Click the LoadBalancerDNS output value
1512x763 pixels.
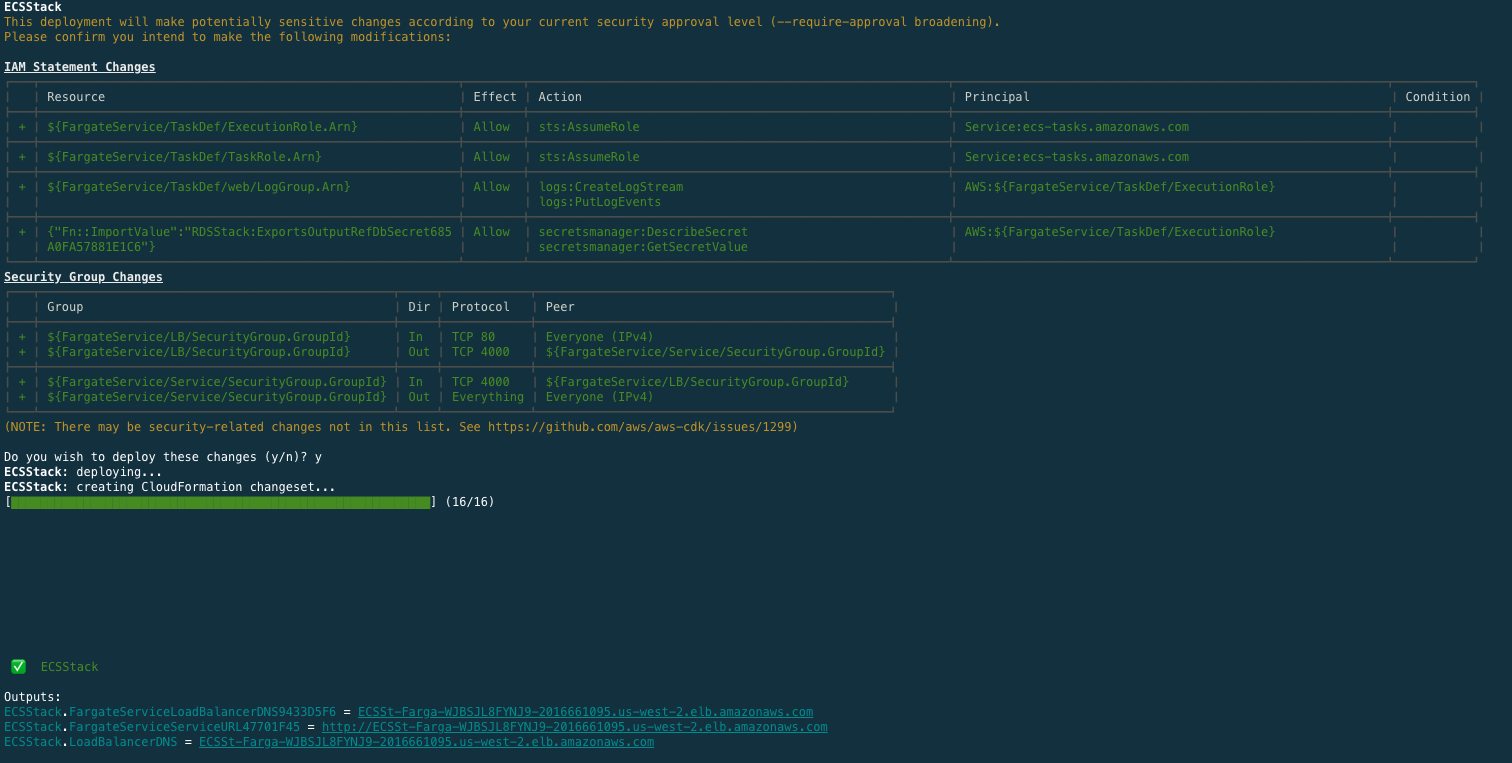[x=426, y=741]
